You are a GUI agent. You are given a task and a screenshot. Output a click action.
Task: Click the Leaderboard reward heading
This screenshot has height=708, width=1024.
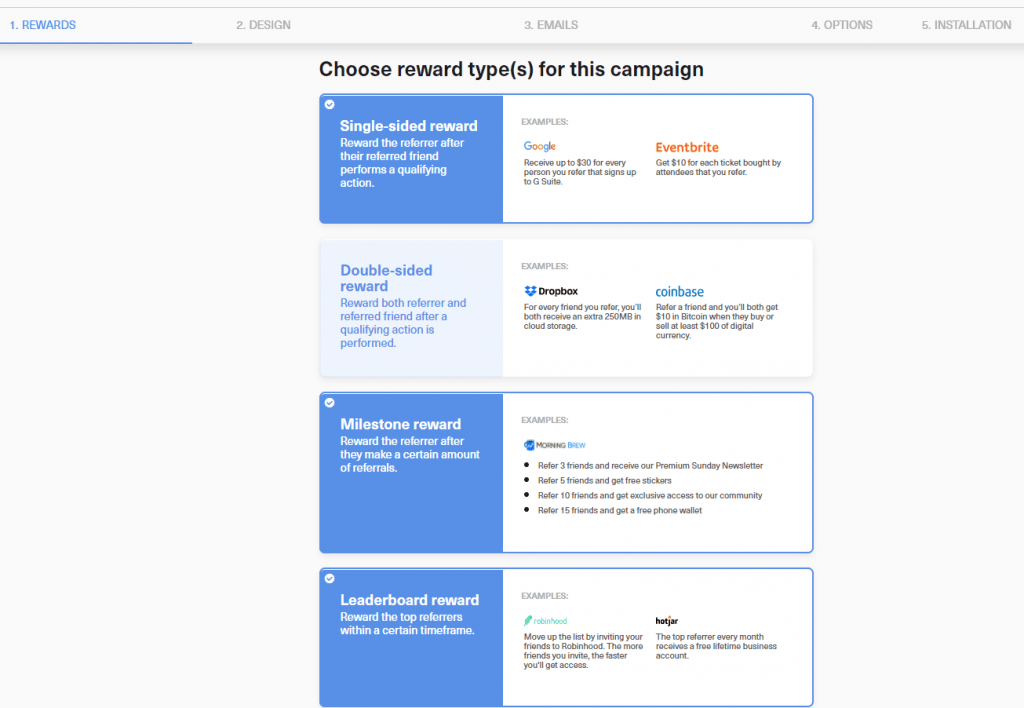click(x=409, y=600)
